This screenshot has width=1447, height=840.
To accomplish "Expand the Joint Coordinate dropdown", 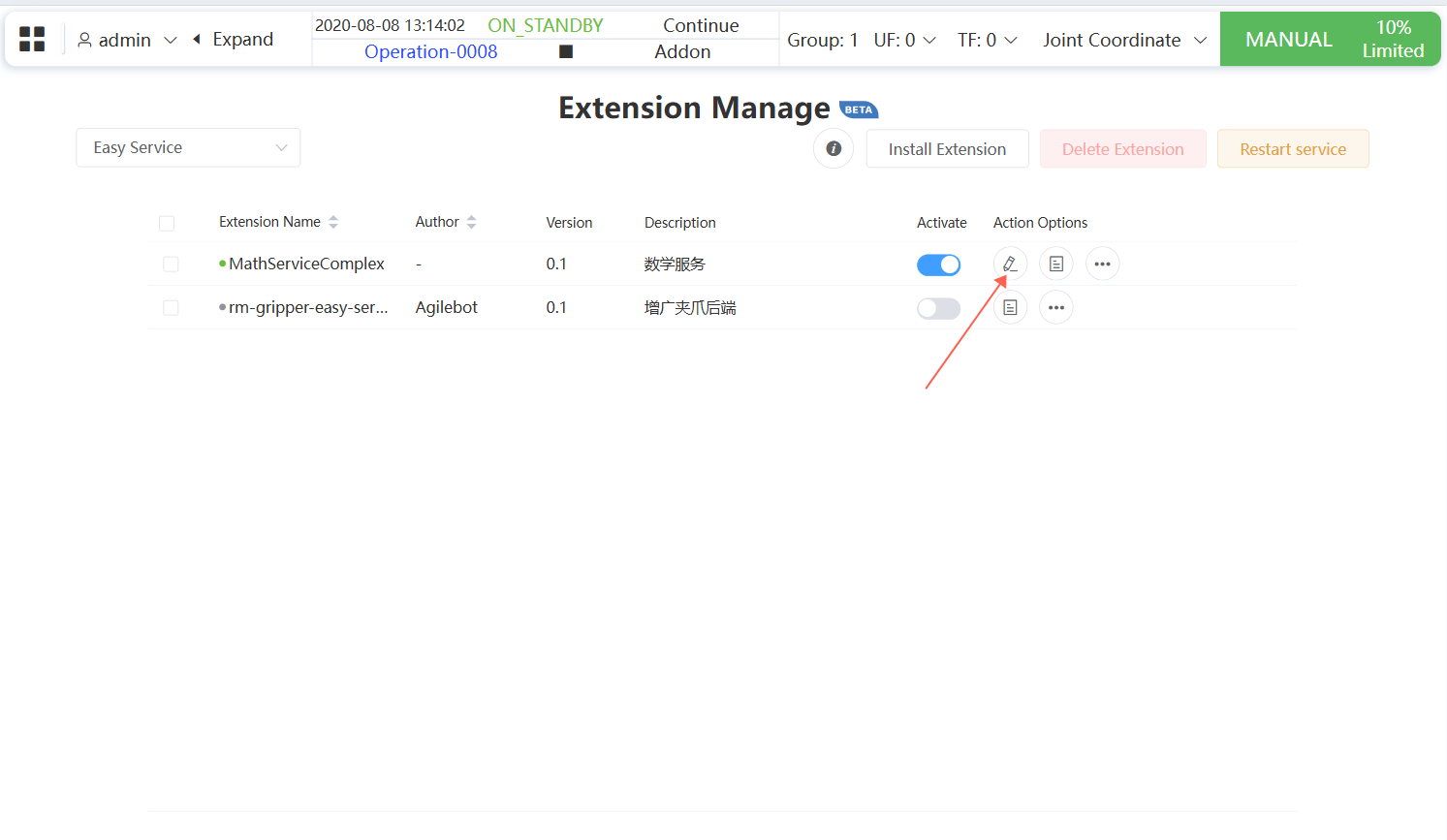I will (x=1124, y=40).
